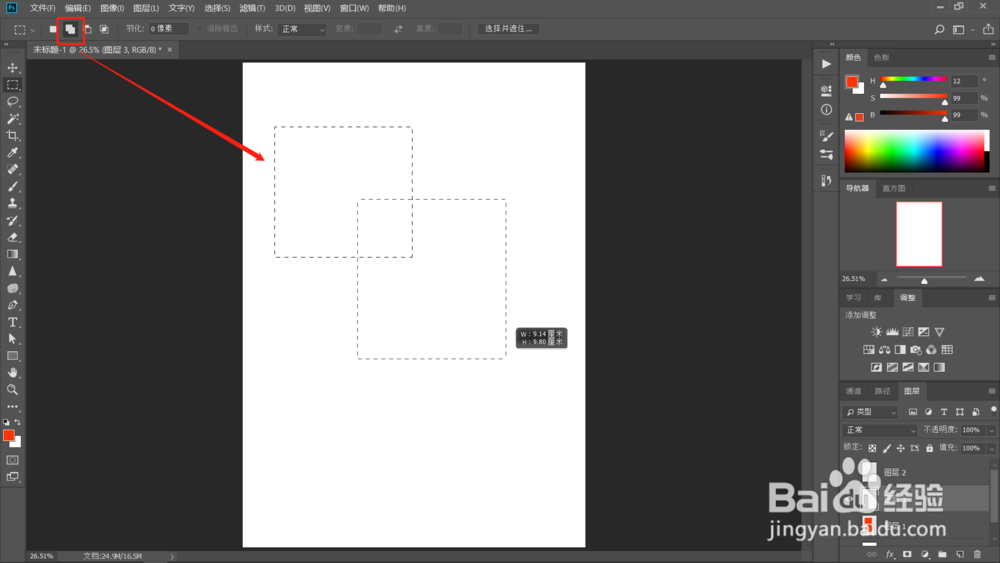Open the 图像(I) menu

(112, 8)
